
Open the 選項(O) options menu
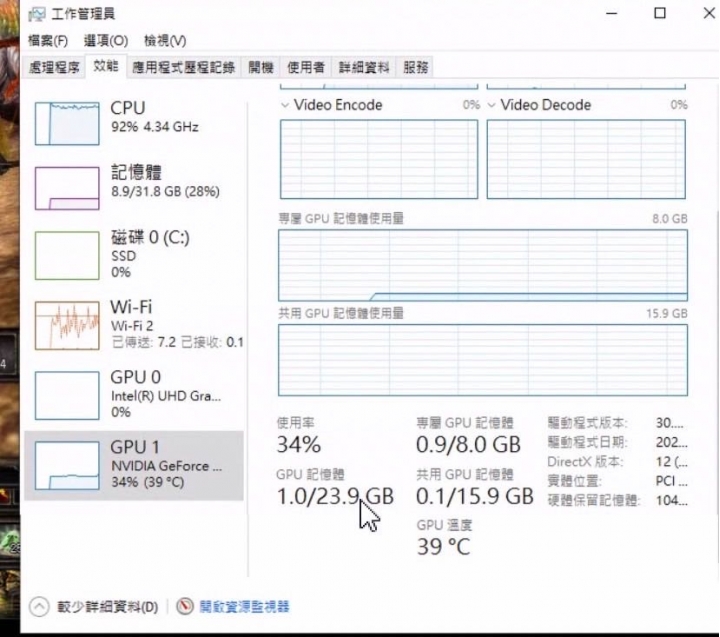[x=106, y=41]
